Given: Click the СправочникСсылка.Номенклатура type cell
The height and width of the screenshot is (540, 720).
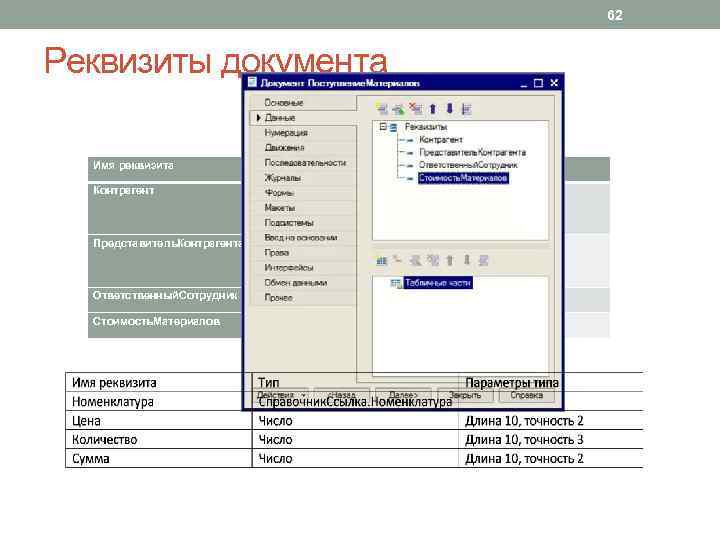Looking at the screenshot, I should [x=355, y=402].
